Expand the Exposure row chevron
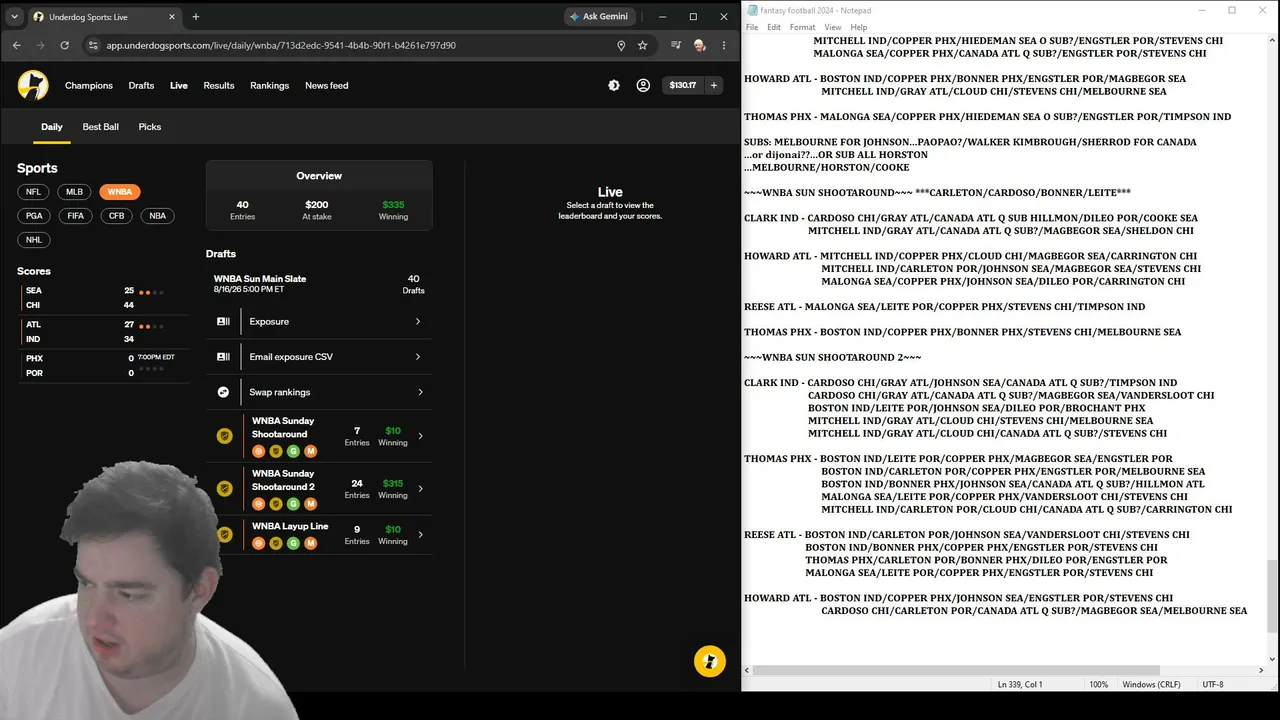The width and height of the screenshot is (1280, 720). pyautogui.click(x=418, y=322)
